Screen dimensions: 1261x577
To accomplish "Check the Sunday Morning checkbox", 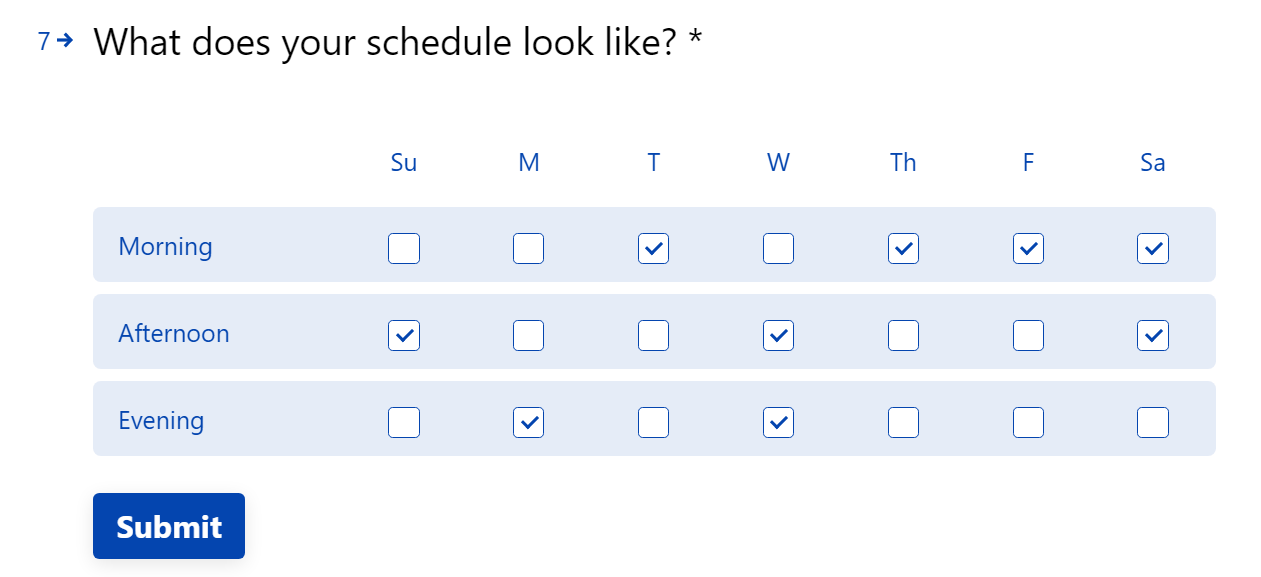I will (404, 248).
